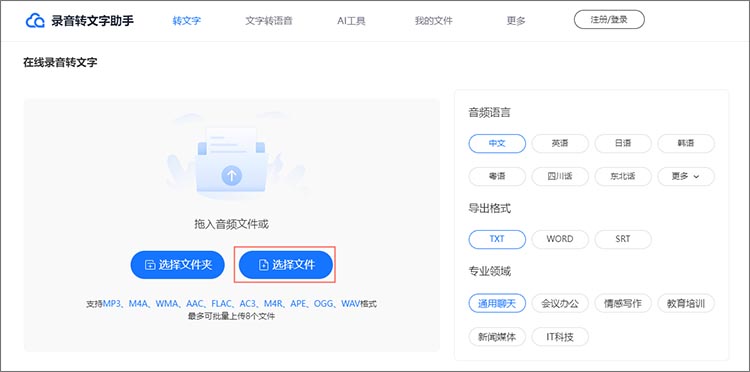Click the cloud logo icon beside 录音转文字助手
This screenshot has width=750, height=372.
35,21
